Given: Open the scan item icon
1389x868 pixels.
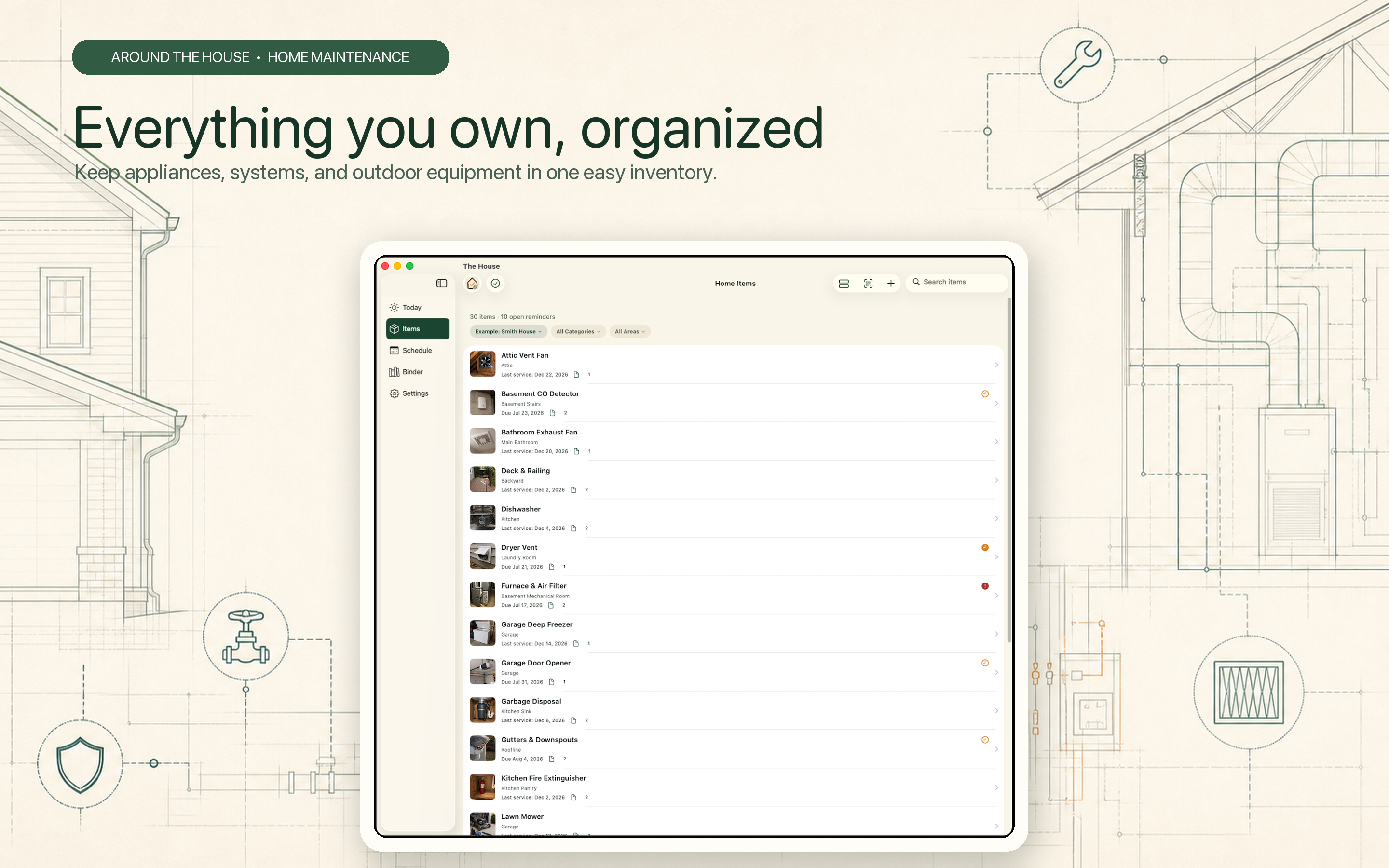Looking at the screenshot, I should [x=868, y=284].
